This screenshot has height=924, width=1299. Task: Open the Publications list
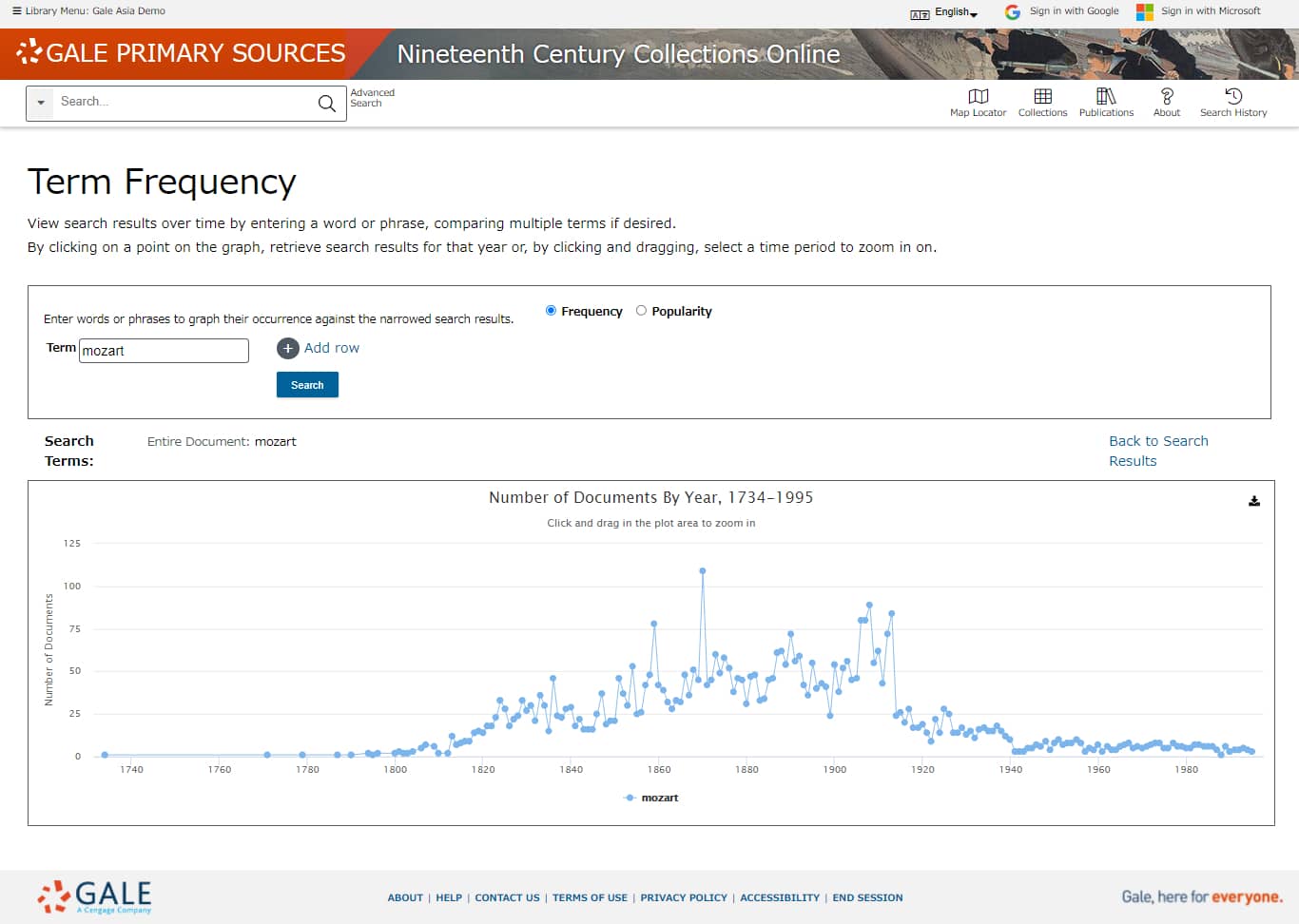tap(1106, 103)
